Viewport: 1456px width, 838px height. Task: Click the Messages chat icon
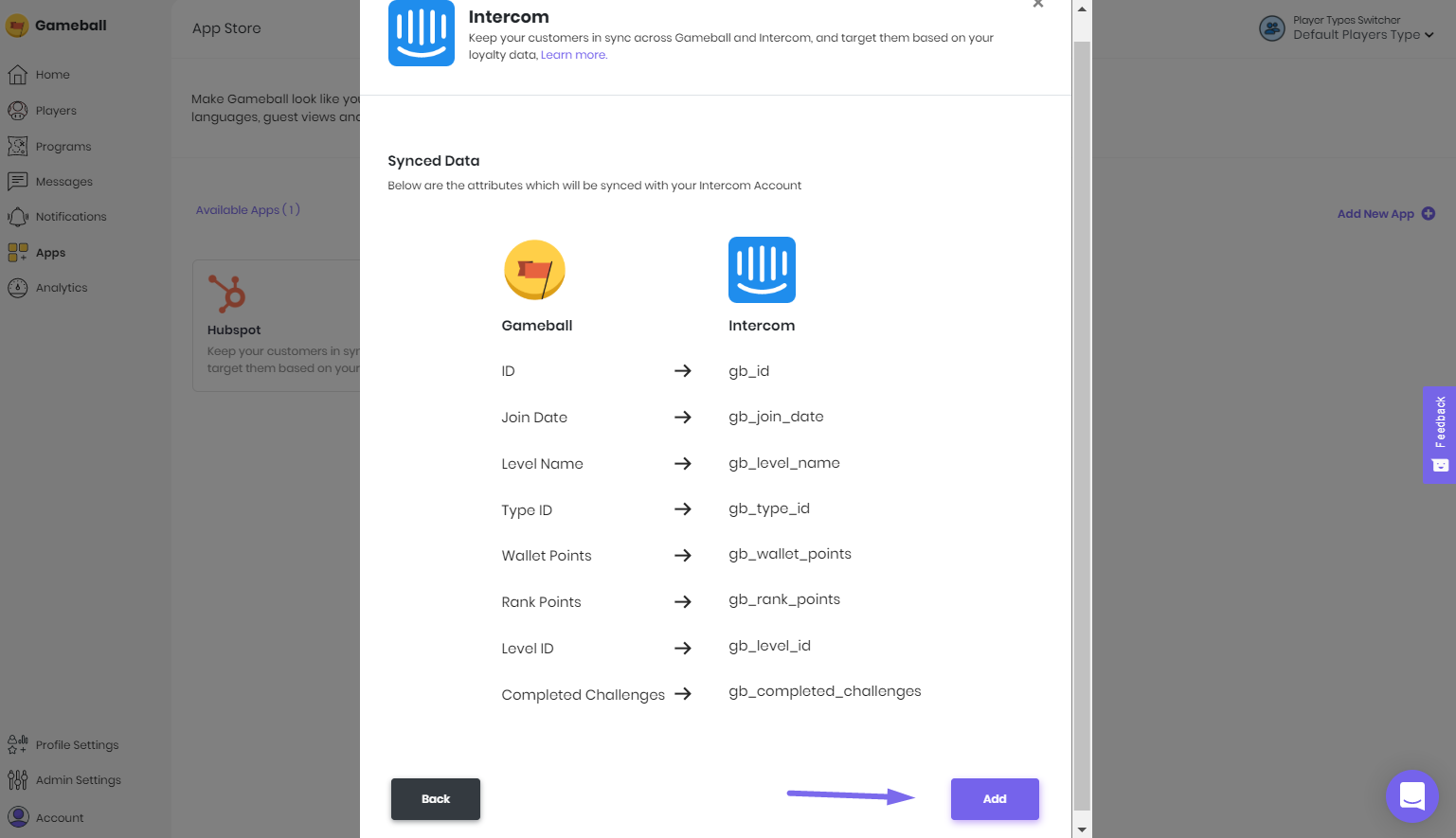17,181
